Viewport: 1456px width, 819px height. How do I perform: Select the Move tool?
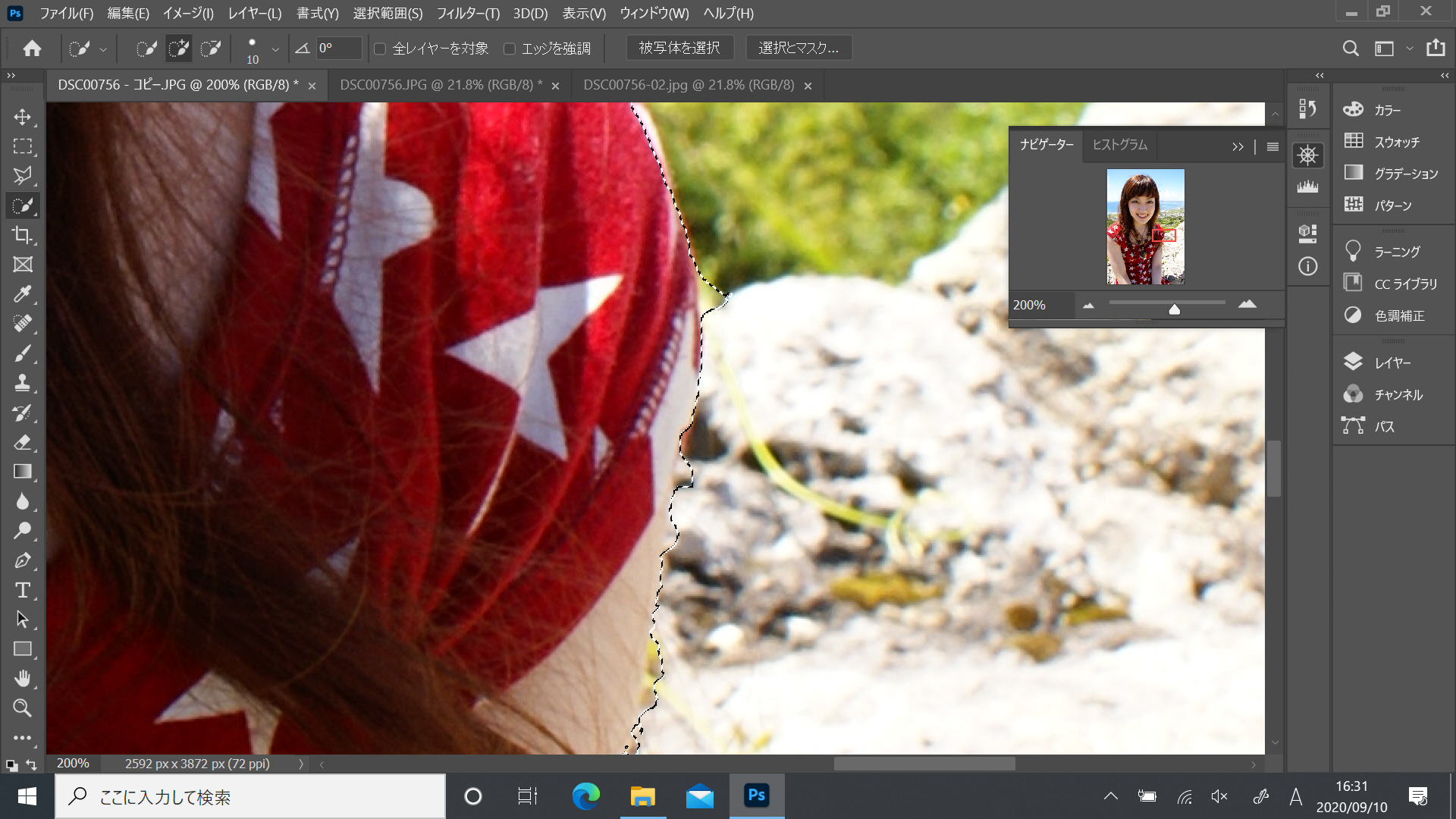tap(23, 117)
